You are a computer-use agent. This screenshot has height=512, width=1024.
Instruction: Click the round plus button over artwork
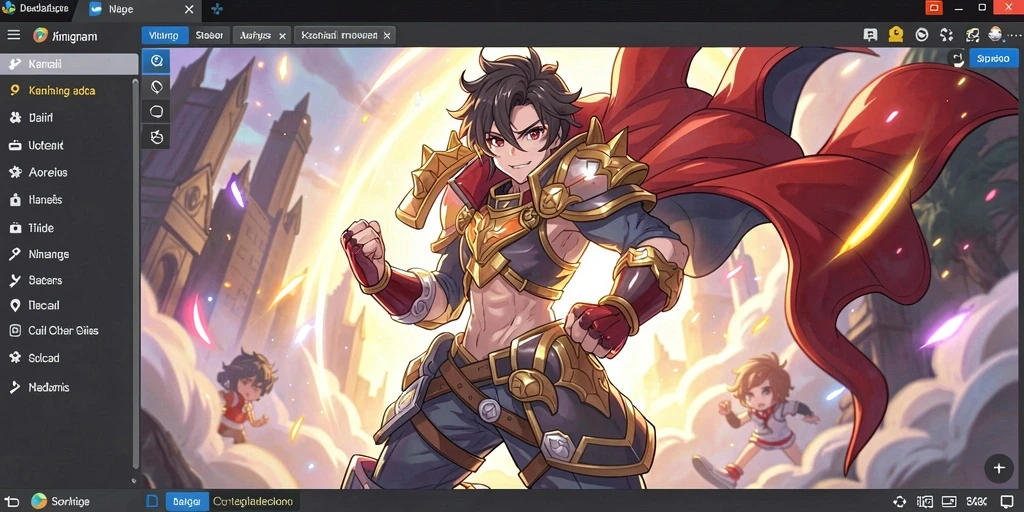999,468
